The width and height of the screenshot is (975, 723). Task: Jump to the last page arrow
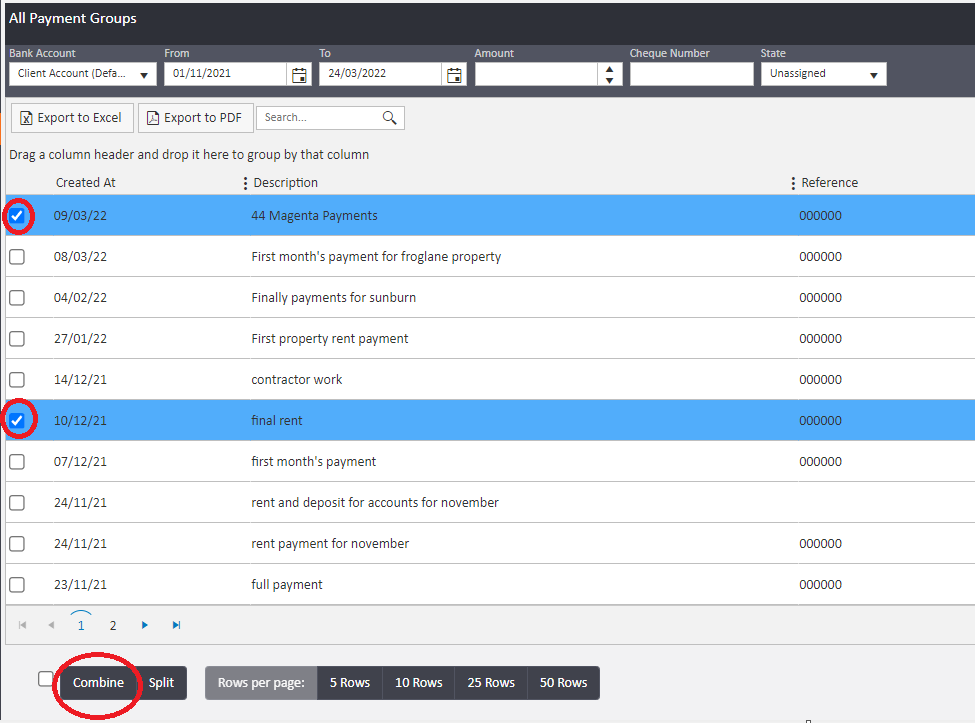pos(177,625)
